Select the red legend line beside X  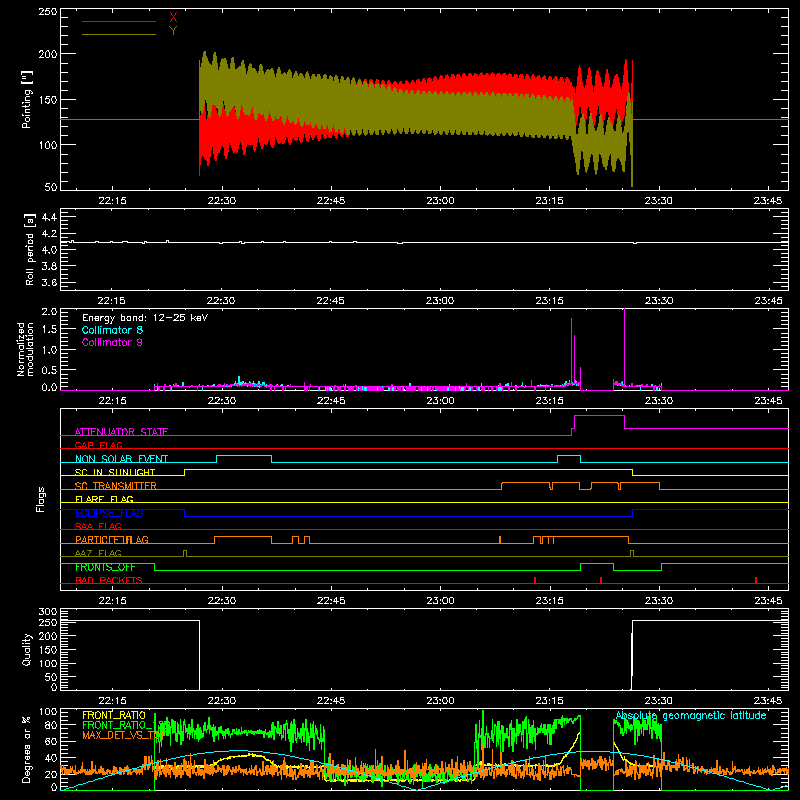(118, 21)
